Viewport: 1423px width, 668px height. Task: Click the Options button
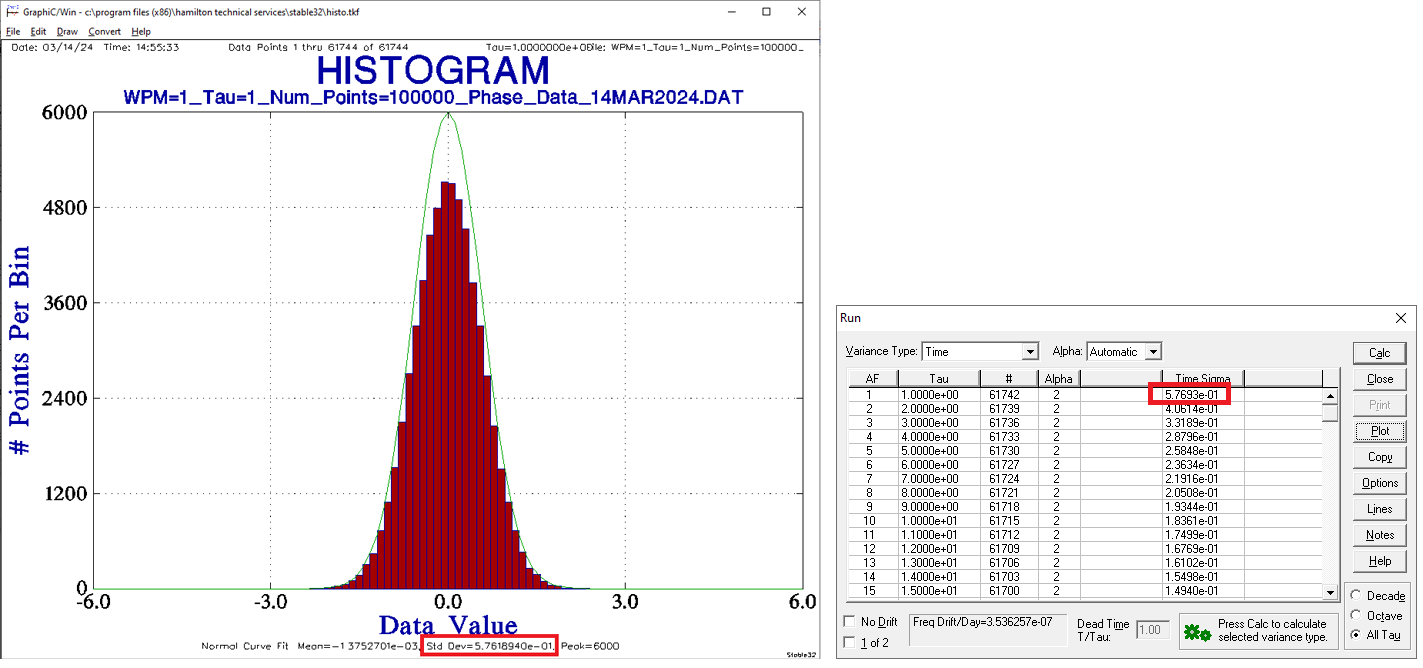[x=1380, y=483]
